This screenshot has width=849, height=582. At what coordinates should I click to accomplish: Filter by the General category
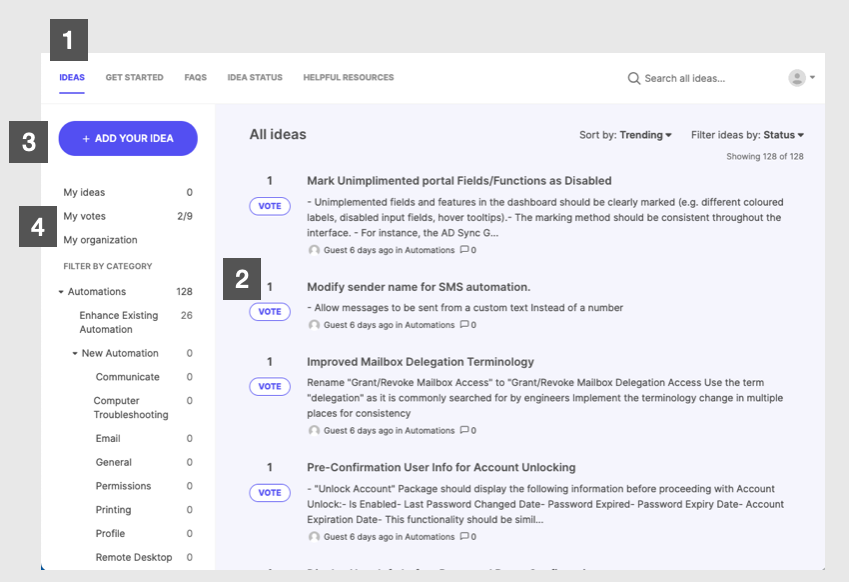point(114,462)
